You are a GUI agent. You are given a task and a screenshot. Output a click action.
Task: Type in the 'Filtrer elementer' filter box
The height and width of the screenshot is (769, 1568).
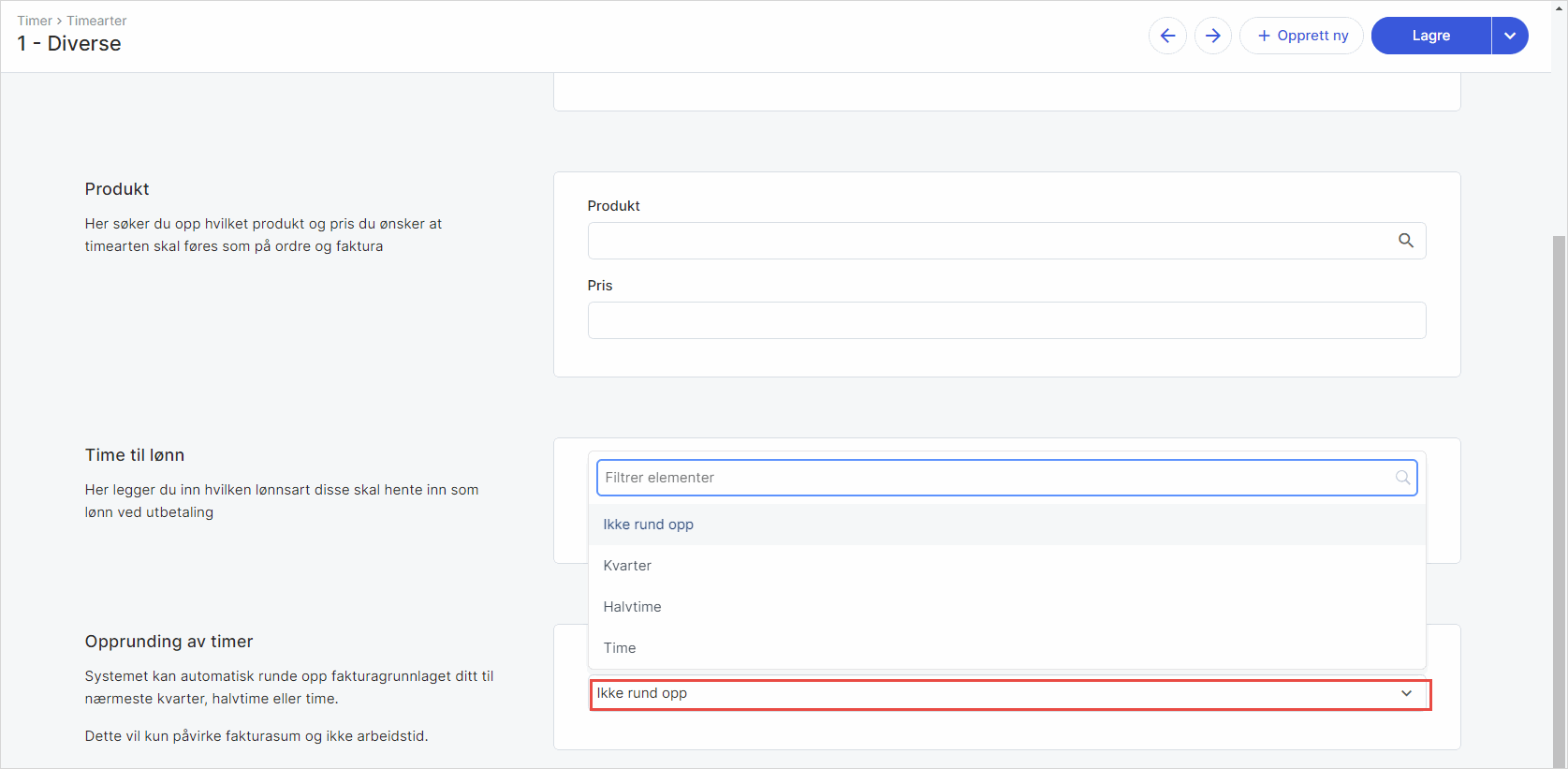point(992,478)
